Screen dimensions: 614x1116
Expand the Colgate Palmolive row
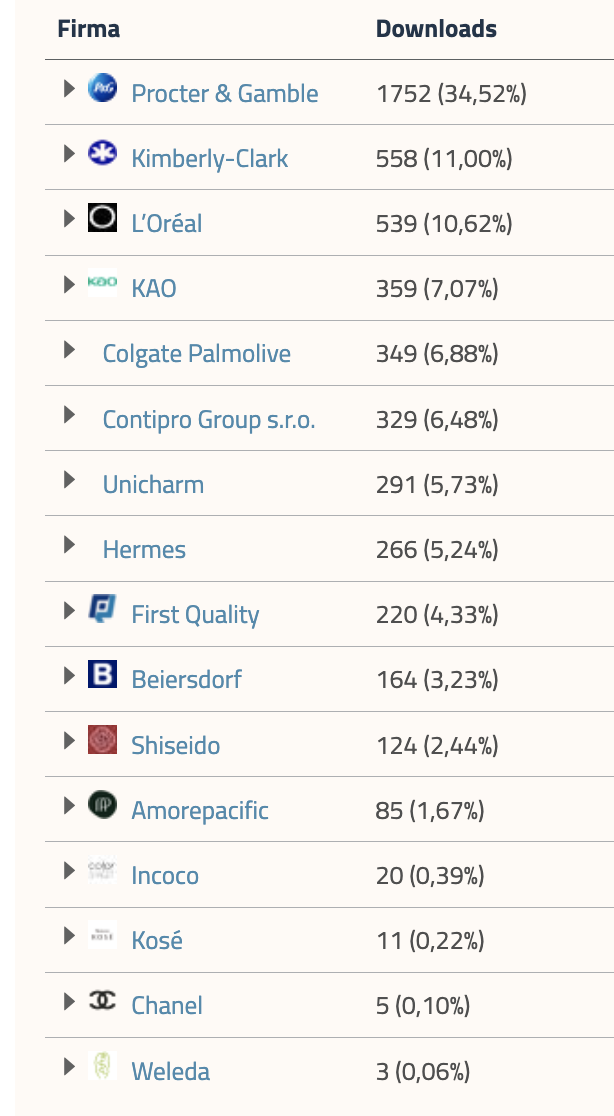click(69, 349)
